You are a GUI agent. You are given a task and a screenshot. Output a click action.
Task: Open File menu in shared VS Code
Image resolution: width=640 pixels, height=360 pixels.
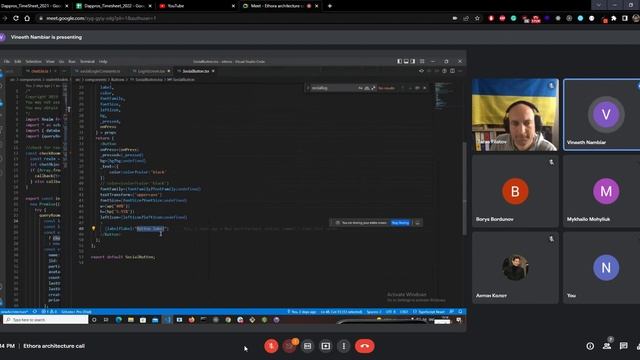click(x=7, y=61)
